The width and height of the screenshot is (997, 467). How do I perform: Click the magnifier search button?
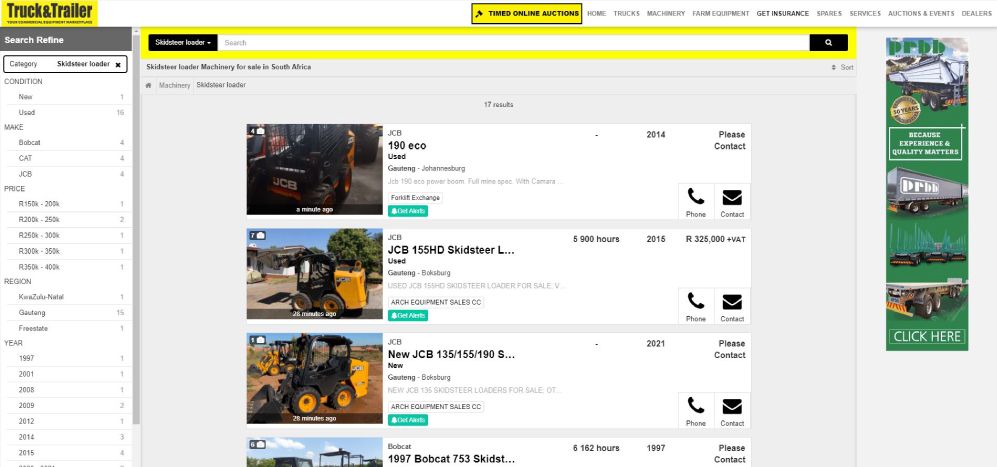828,43
